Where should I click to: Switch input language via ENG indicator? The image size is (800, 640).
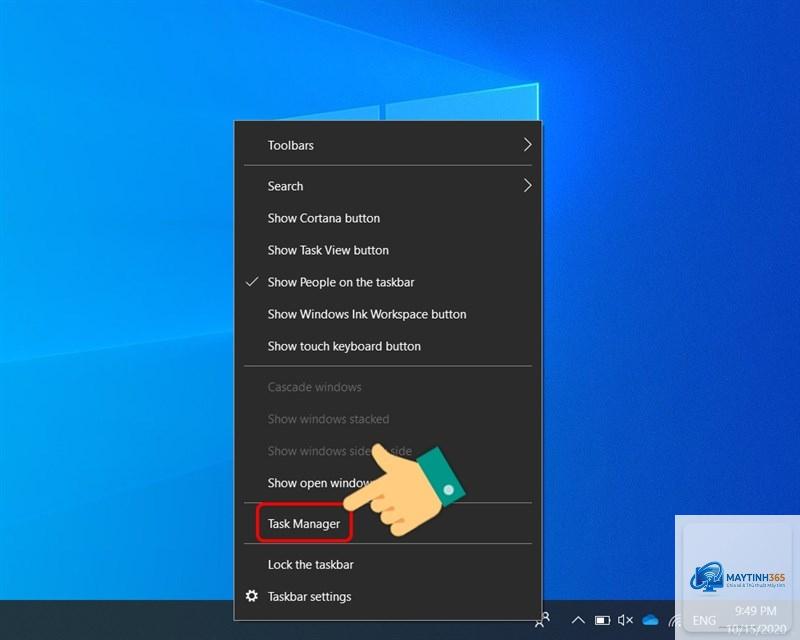704,621
